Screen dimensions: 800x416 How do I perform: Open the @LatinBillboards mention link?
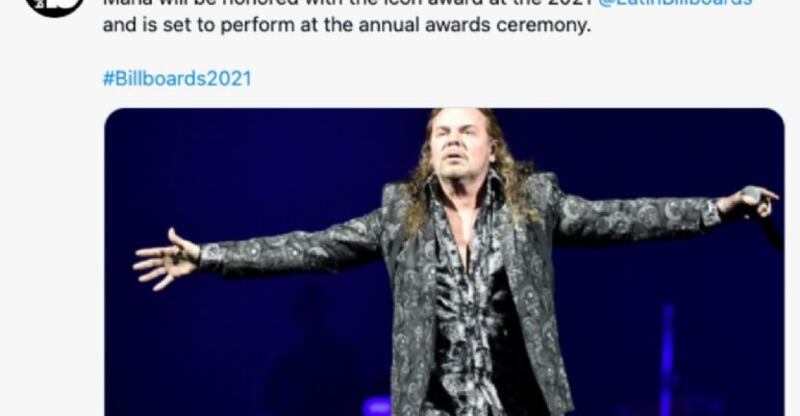(675, 3)
